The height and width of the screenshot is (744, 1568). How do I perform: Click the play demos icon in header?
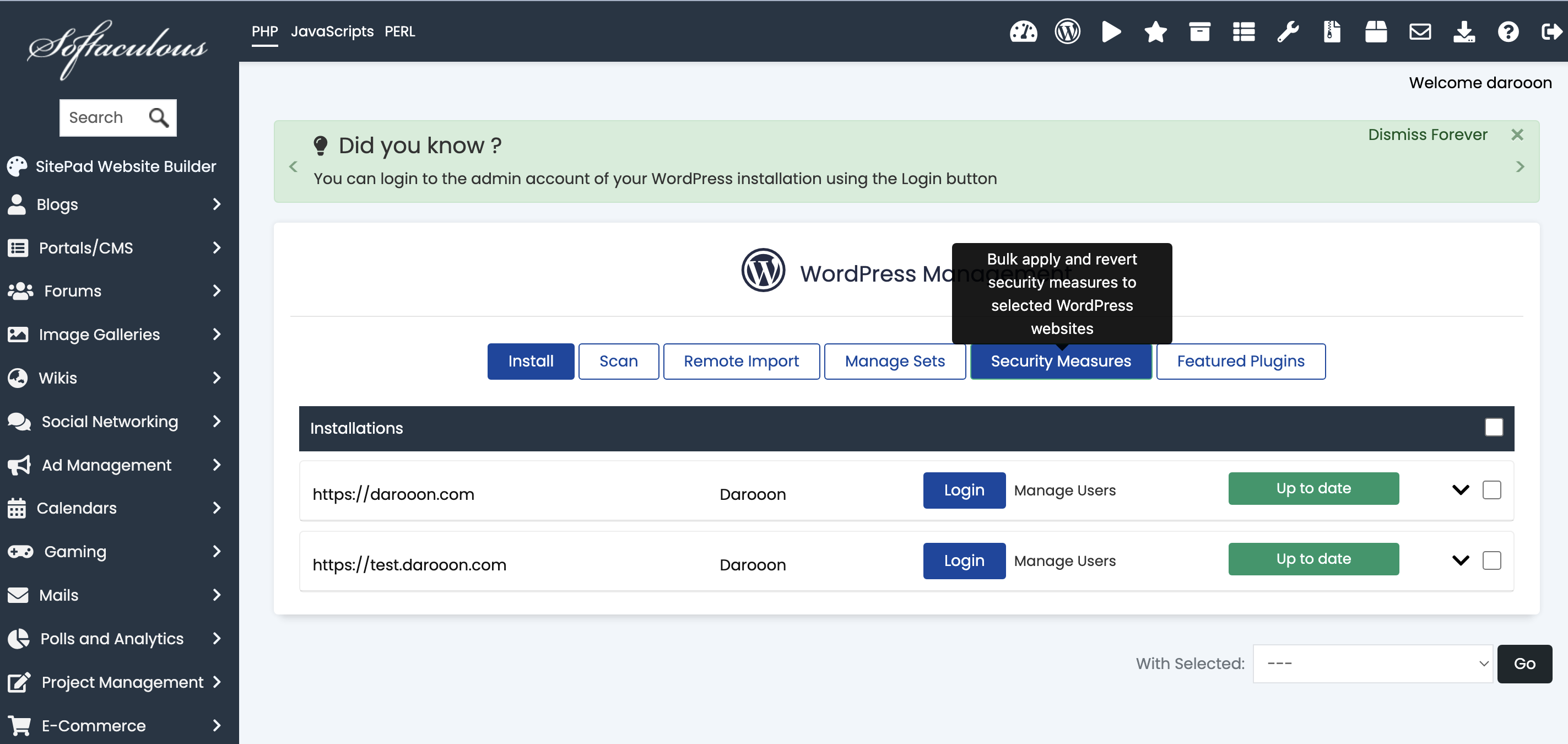[1111, 31]
